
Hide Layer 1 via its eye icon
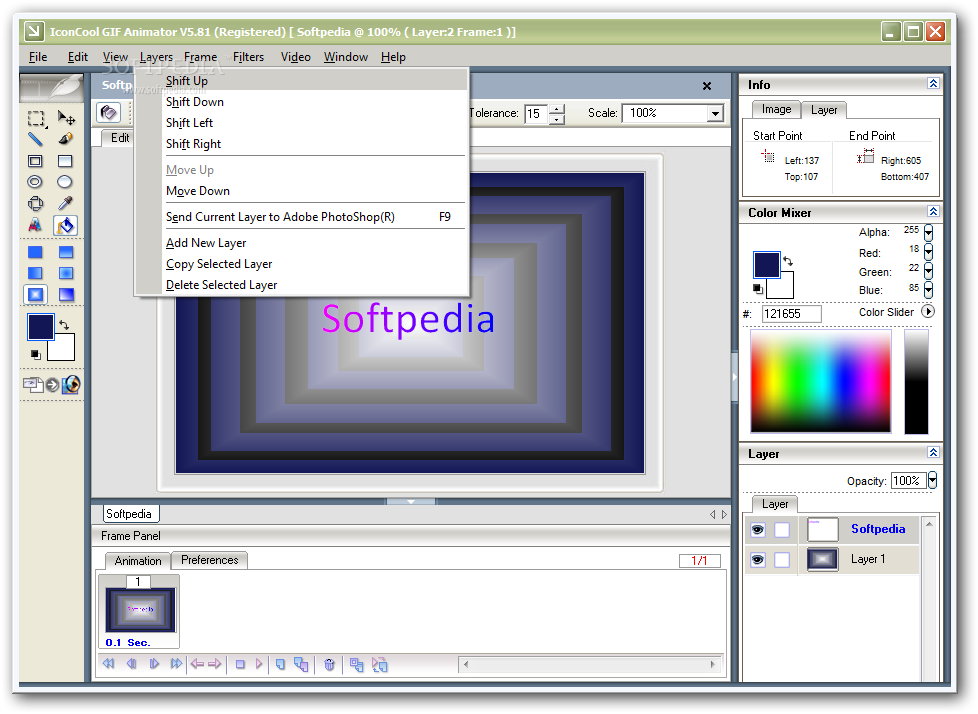click(x=758, y=559)
